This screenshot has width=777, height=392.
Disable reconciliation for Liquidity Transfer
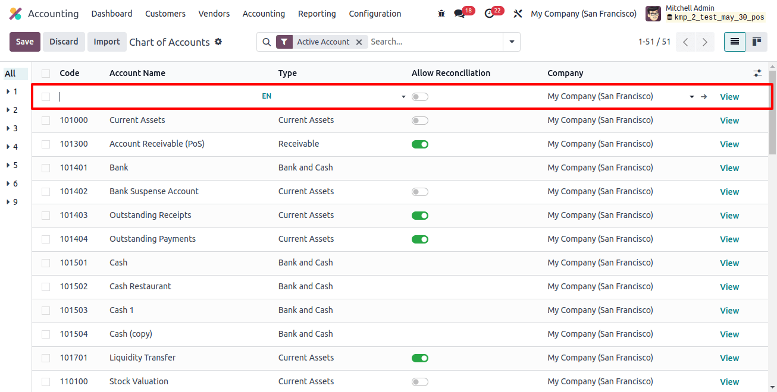pyautogui.click(x=420, y=358)
